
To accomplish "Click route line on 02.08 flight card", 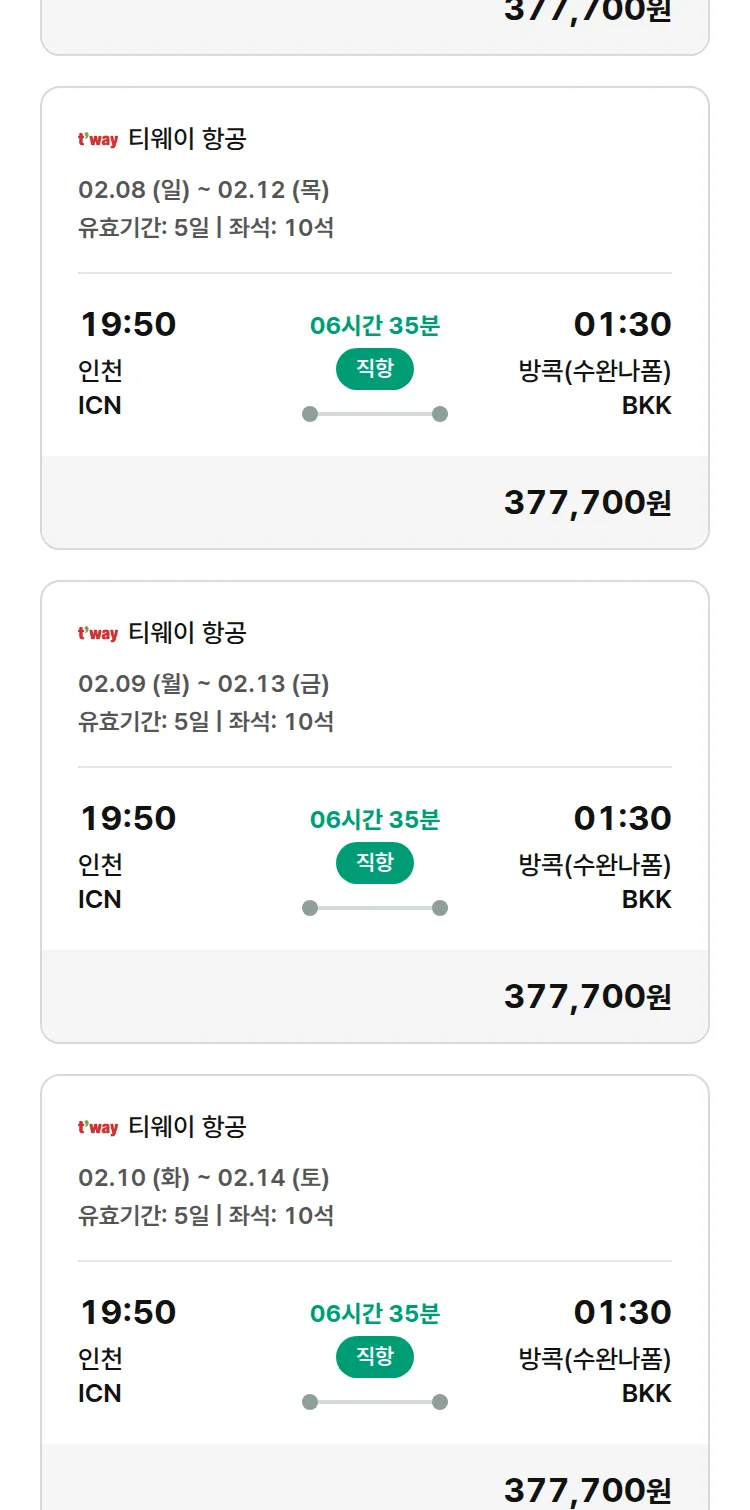I will (375, 414).
